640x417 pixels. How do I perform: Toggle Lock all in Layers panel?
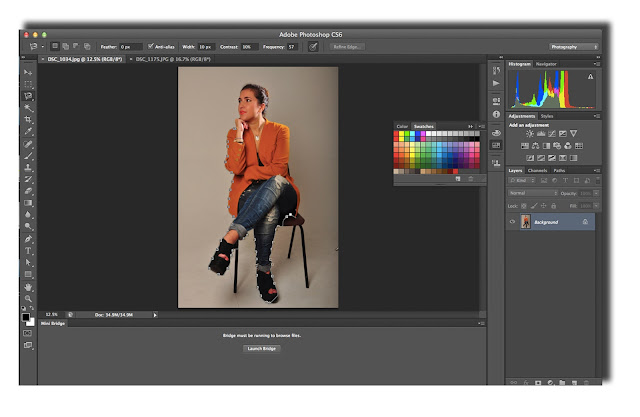tap(553, 206)
